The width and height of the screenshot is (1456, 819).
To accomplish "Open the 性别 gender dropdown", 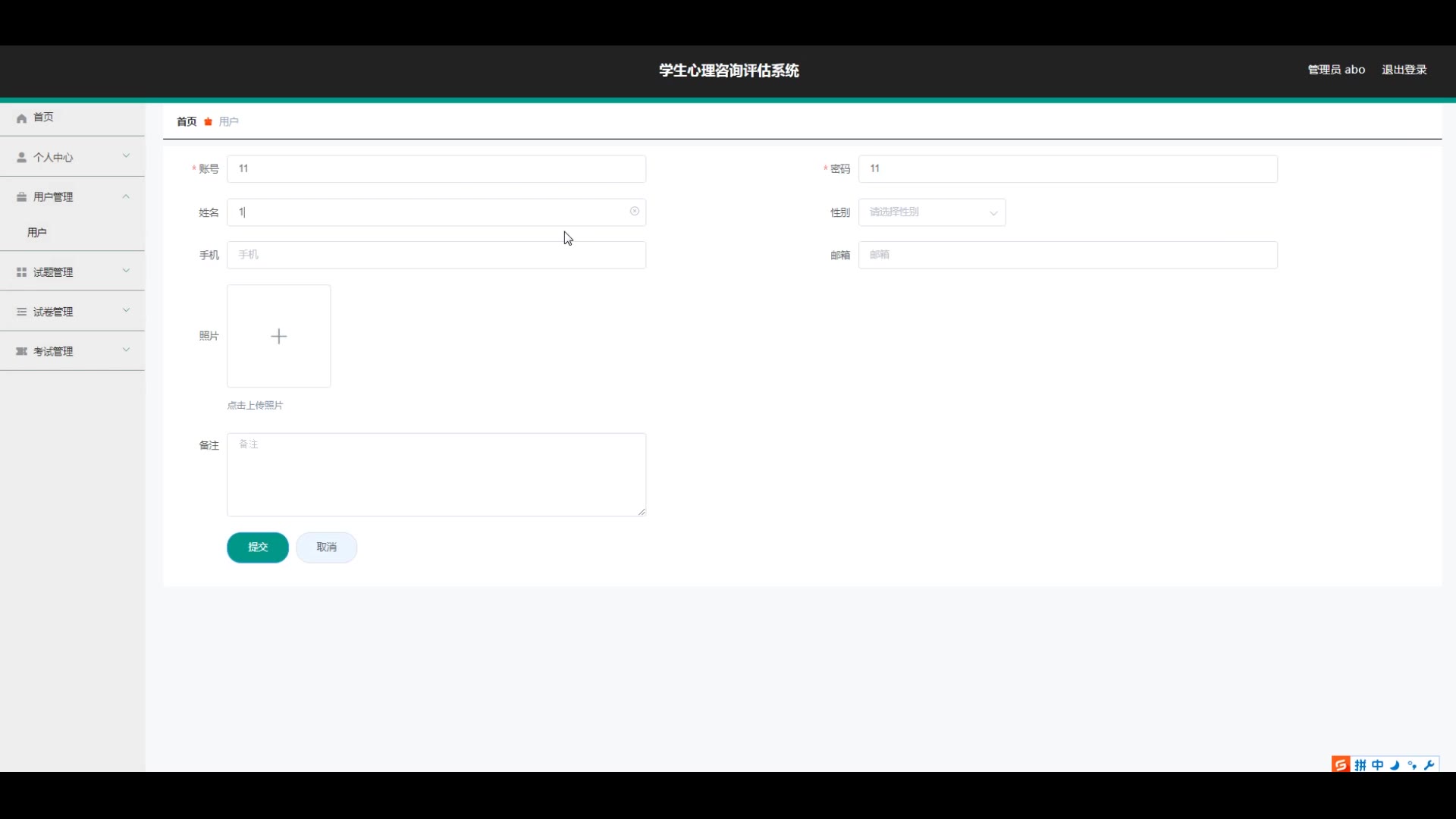I will click(932, 212).
